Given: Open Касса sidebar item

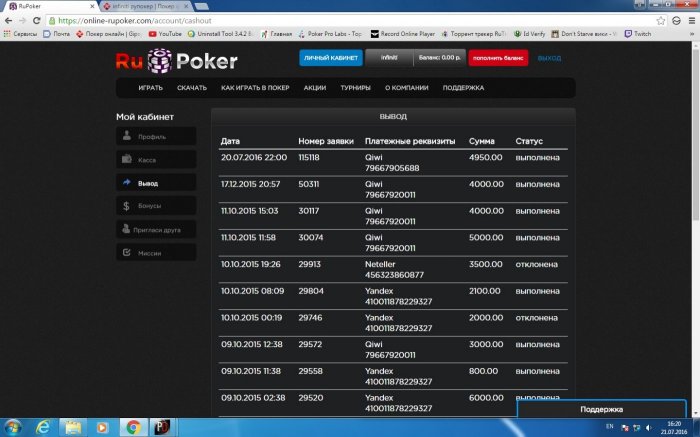Looking at the screenshot, I should point(156,159).
